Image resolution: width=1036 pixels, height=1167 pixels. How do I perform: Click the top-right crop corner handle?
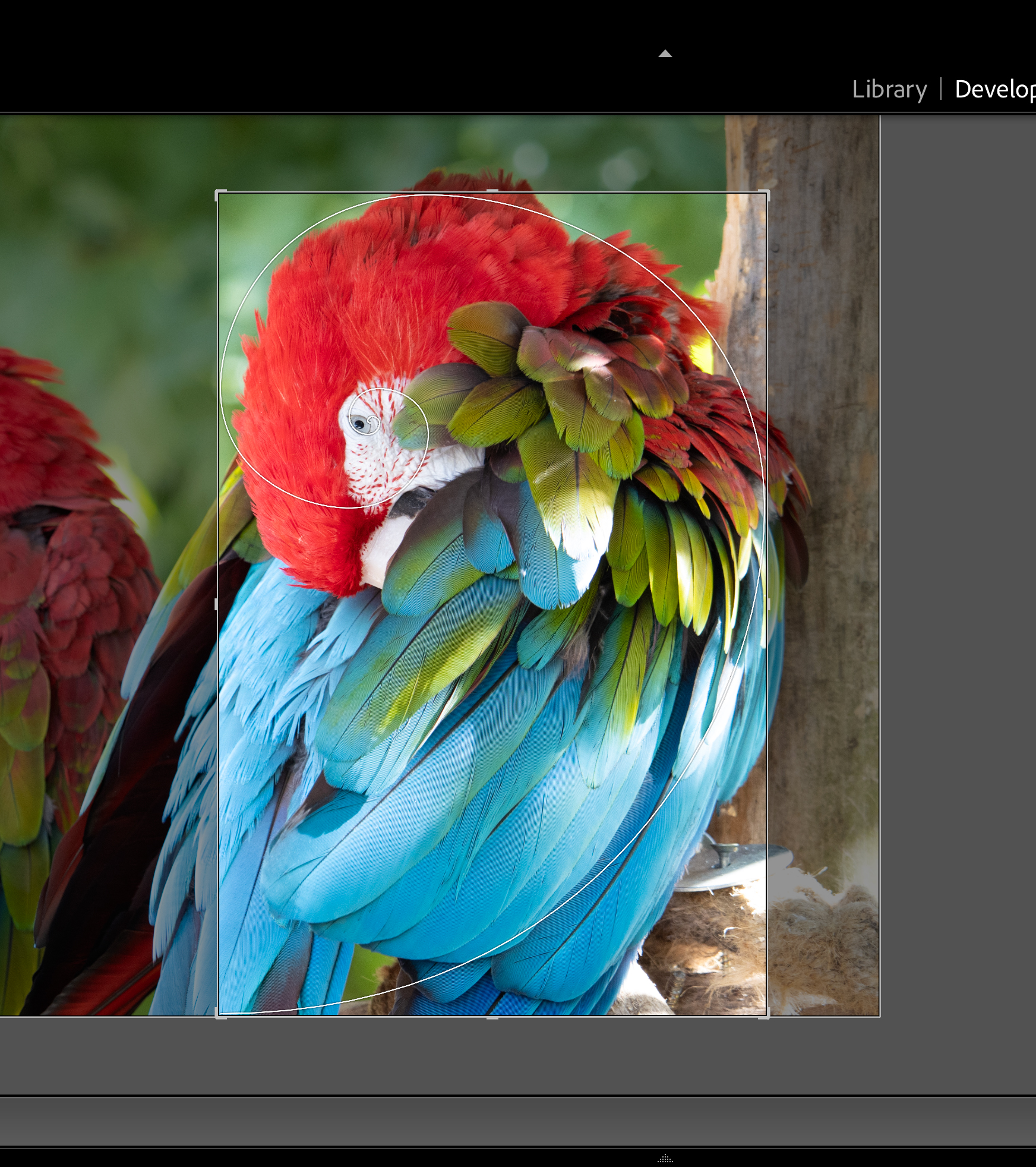tap(765, 194)
